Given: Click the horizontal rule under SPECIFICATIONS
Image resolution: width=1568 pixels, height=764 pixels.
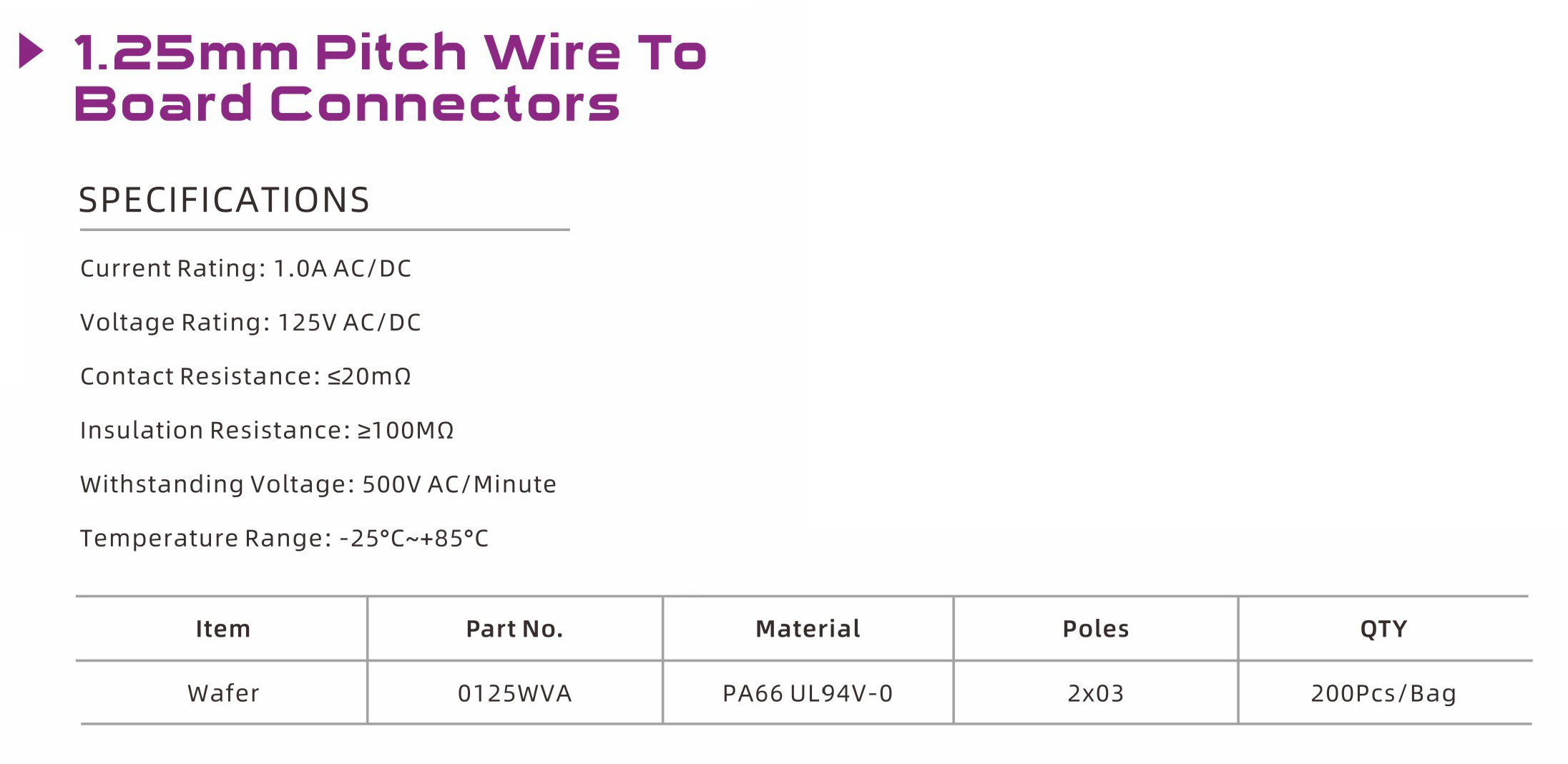Looking at the screenshot, I should click(x=325, y=230).
